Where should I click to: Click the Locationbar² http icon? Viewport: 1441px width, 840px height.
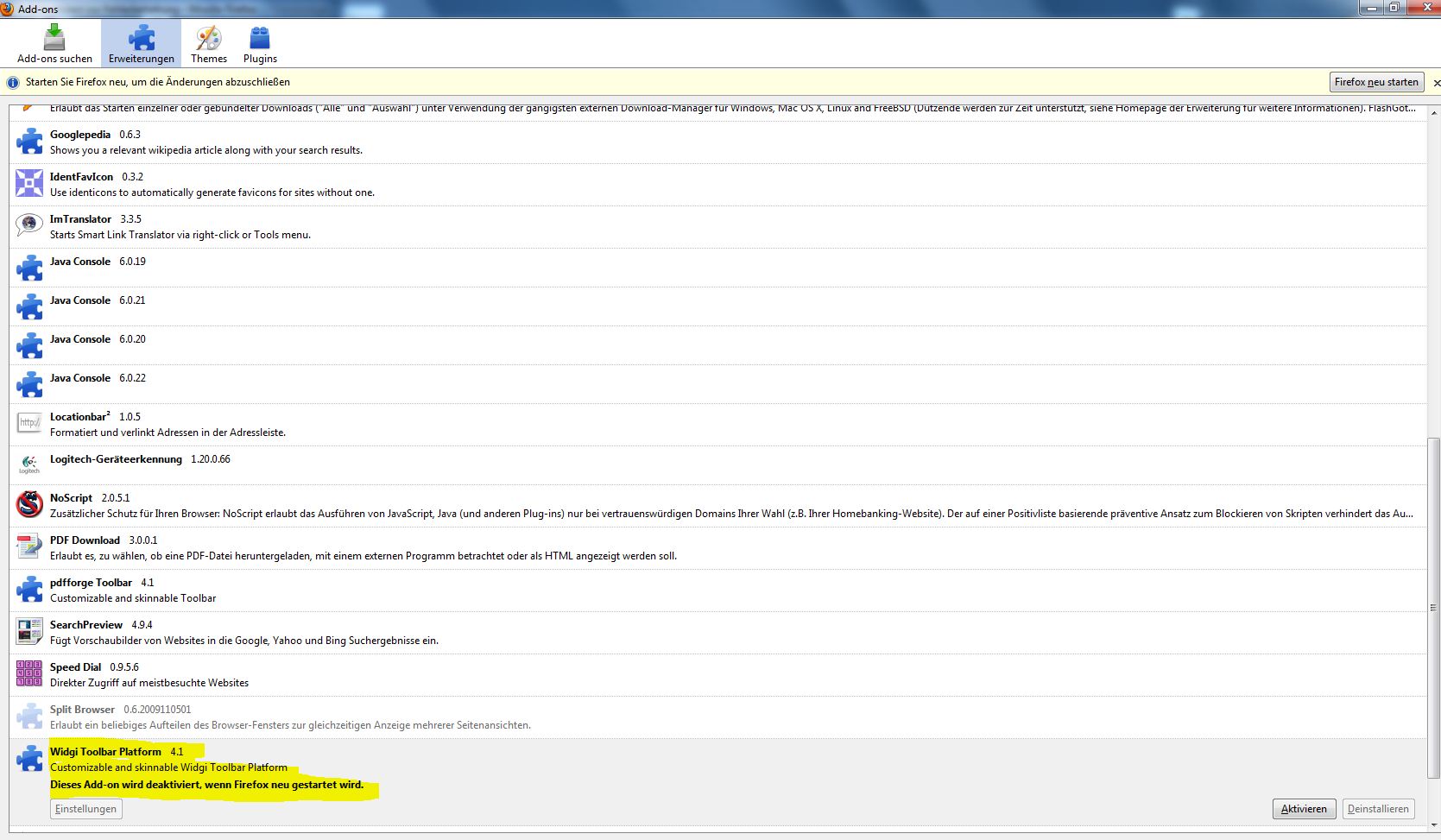[x=29, y=423]
